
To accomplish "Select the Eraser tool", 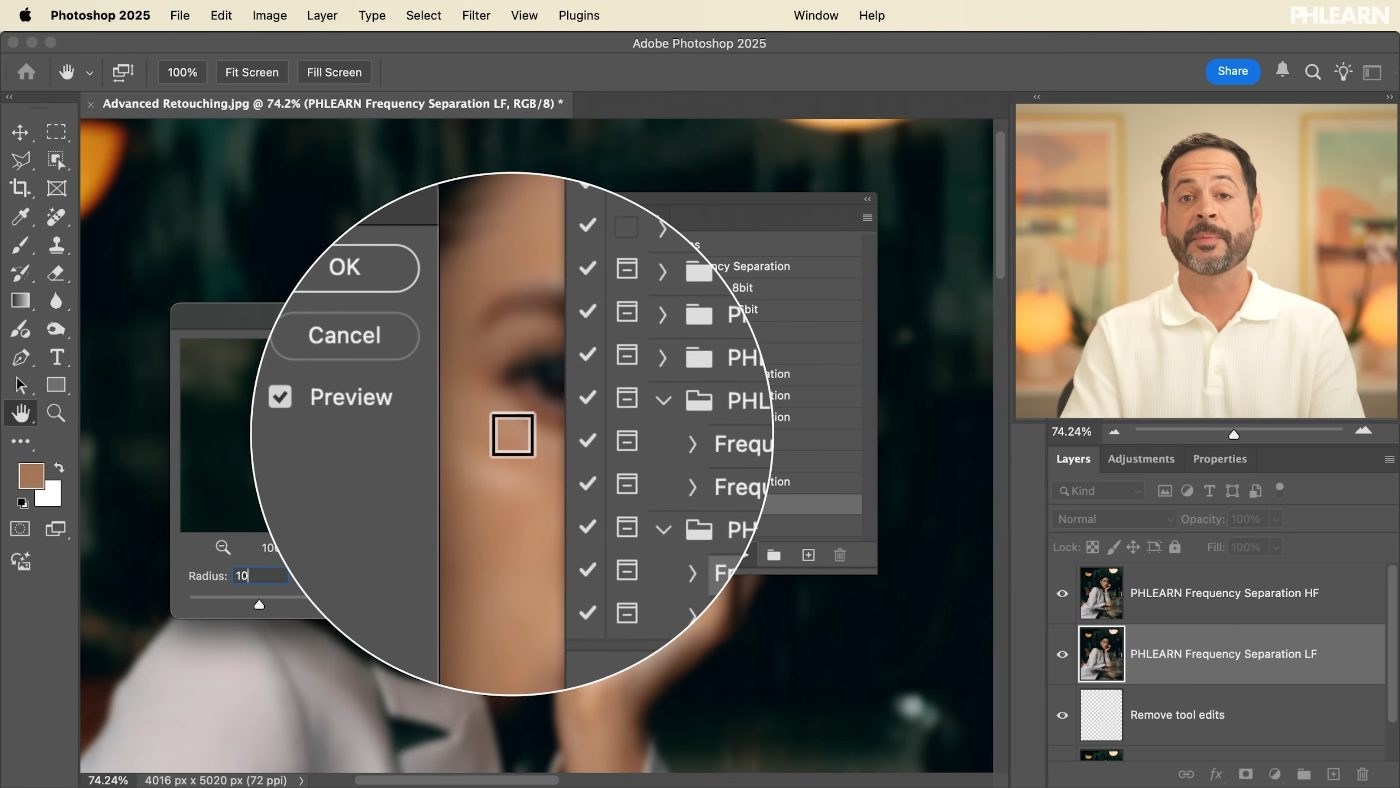I will [x=56, y=272].
